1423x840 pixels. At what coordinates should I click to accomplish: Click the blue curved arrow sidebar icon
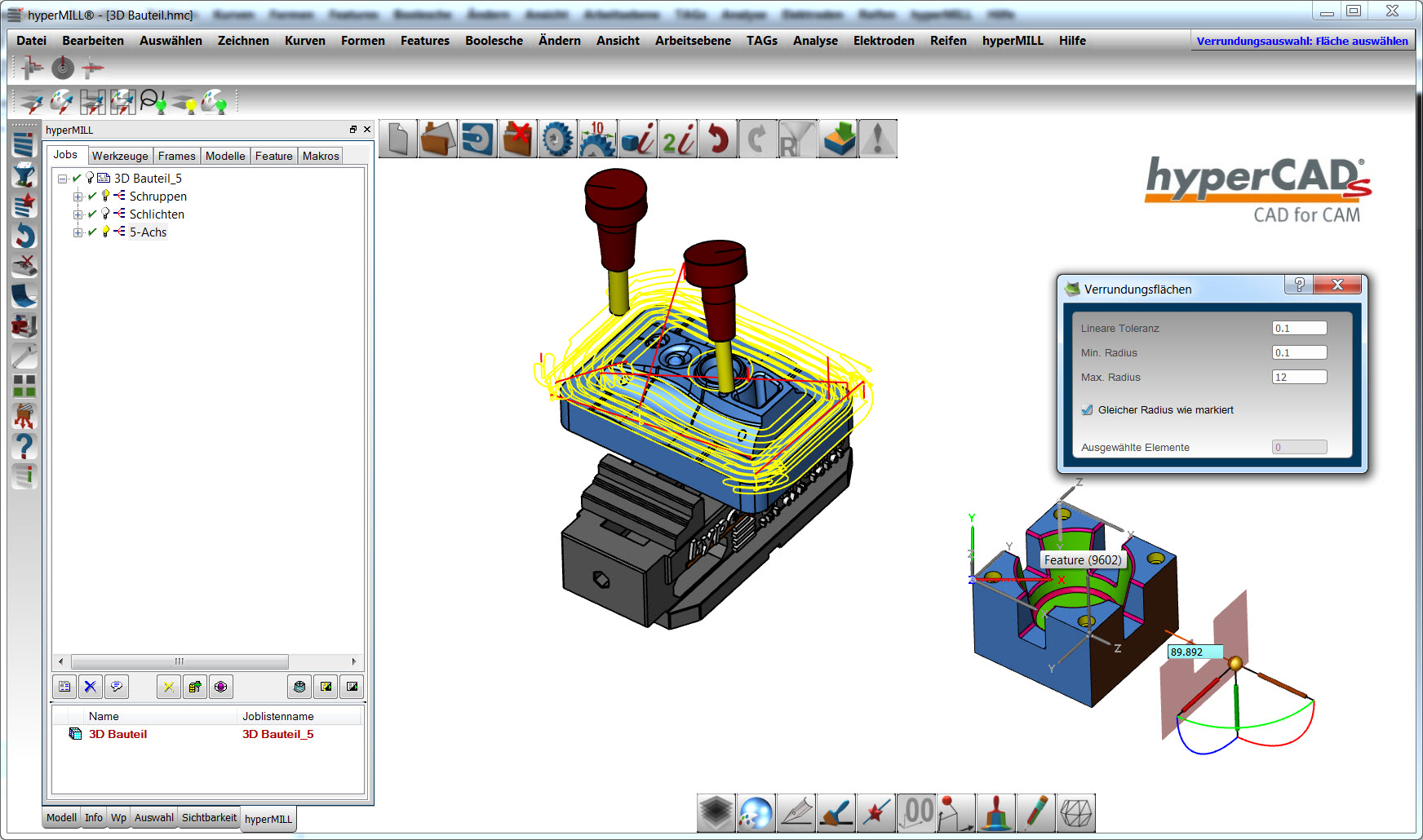coord(24,236)
